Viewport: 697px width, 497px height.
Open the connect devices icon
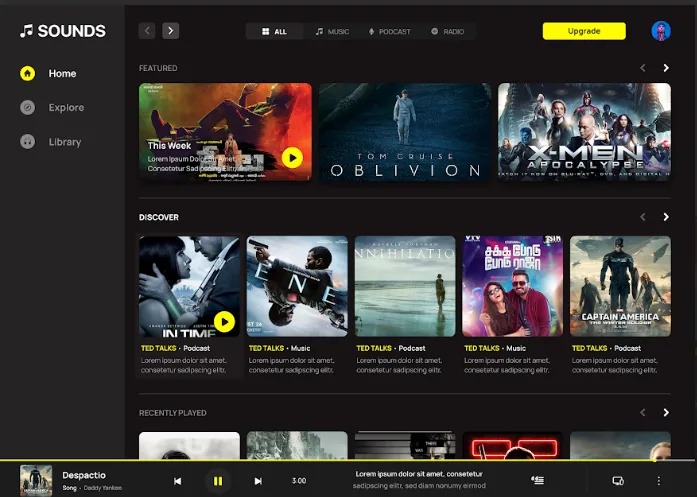click(618, 481)
